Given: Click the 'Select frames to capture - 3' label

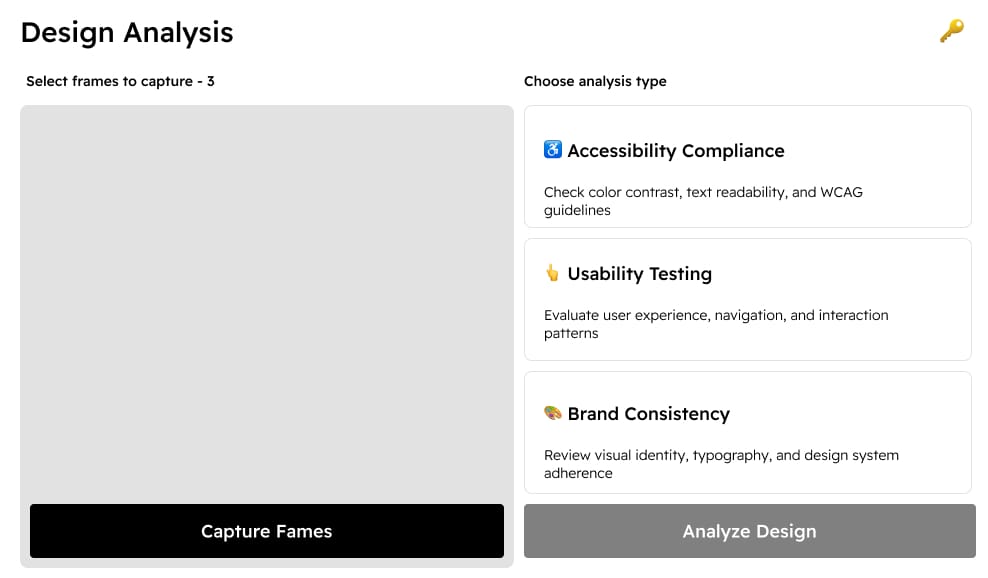Looking at the screenshot, I should coord(120,81).
